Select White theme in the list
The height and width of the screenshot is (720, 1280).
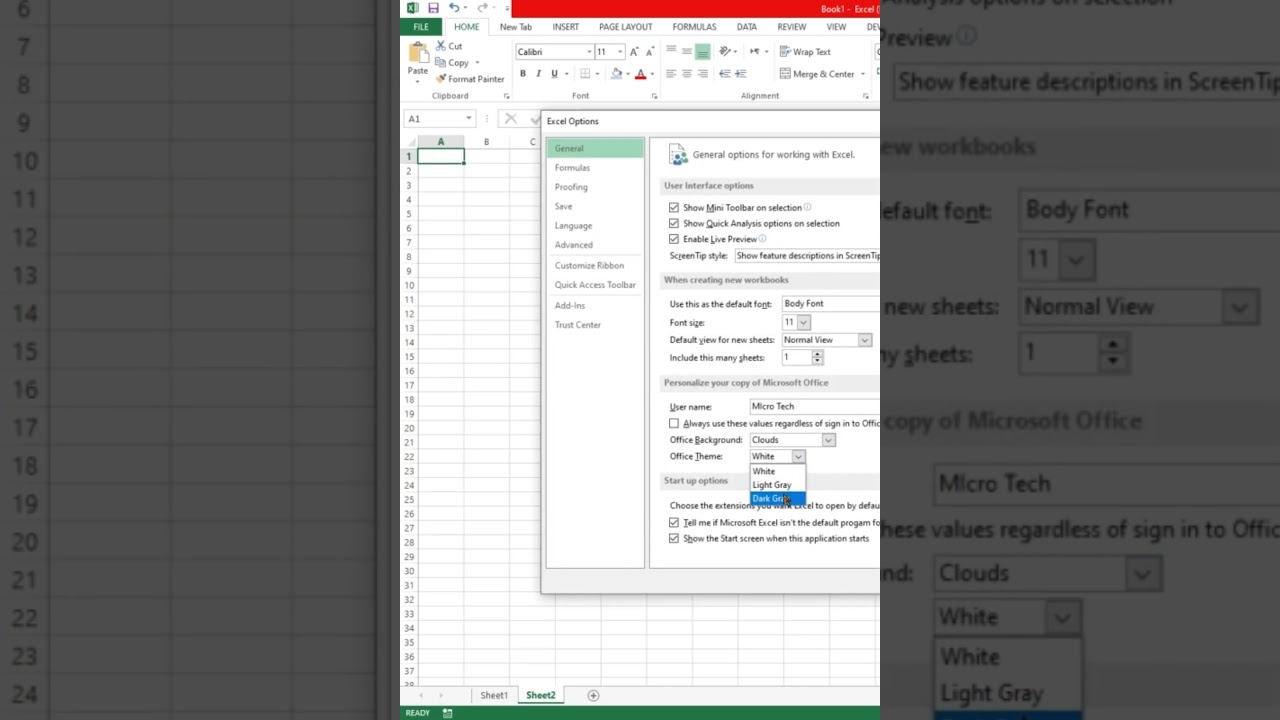click(763, 471)
